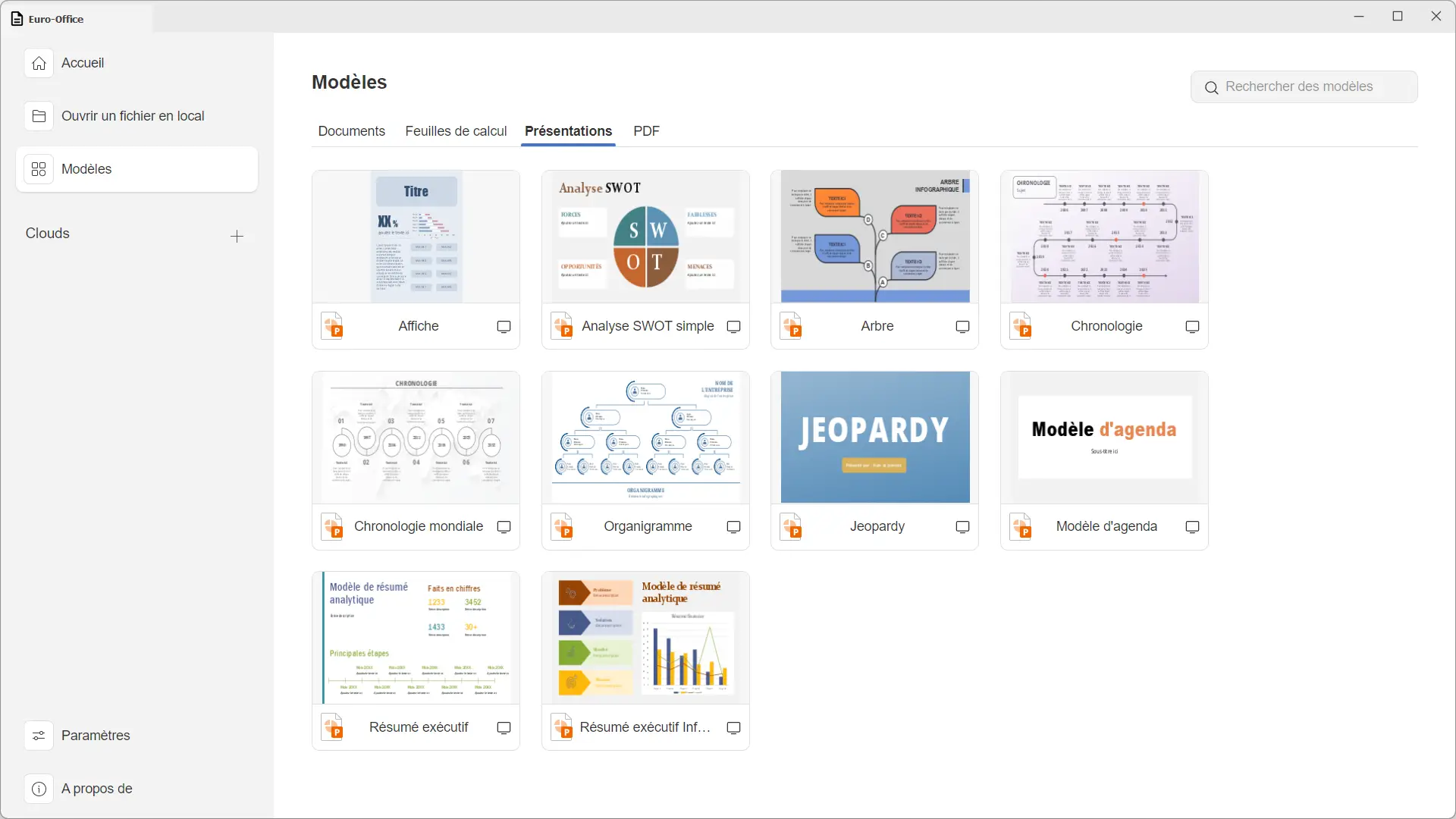Switch to the Documents tab
The height and width of the screenshot is (819, 1456).
point(351,131)
